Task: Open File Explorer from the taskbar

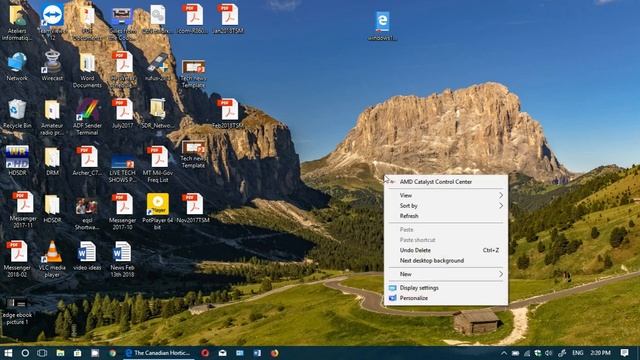Action: [60, 353]
